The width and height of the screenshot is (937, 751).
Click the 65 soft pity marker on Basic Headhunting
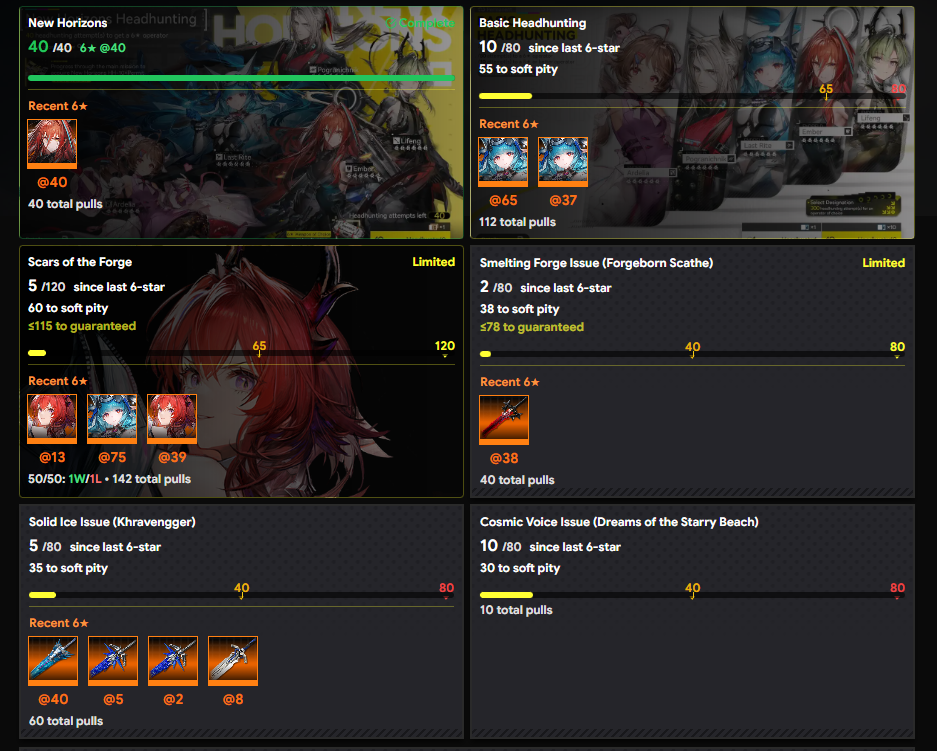(826, 90)
